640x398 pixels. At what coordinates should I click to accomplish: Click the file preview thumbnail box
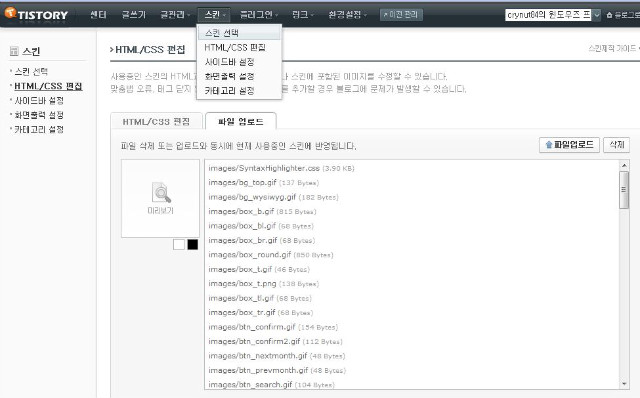tap(160, 198)
